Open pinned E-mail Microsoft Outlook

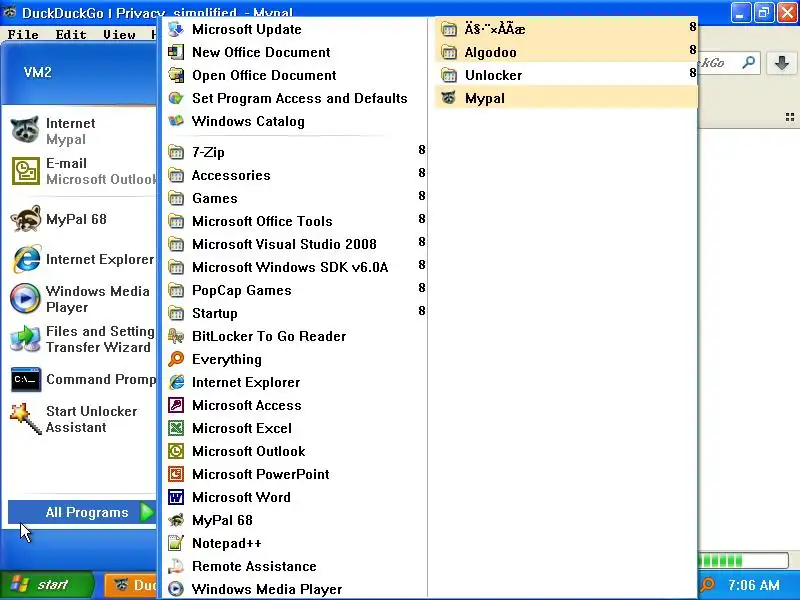point(82,171)
